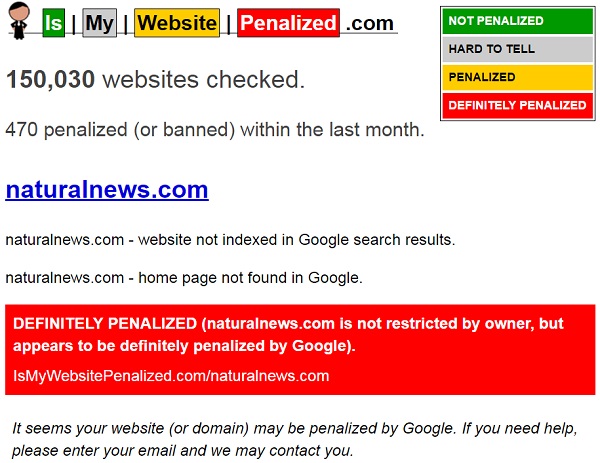Image resolution: width=600 pixels, height=463 pixels.
Task: Click the red 'Penalized' logo block
Action: coord(288,23)
